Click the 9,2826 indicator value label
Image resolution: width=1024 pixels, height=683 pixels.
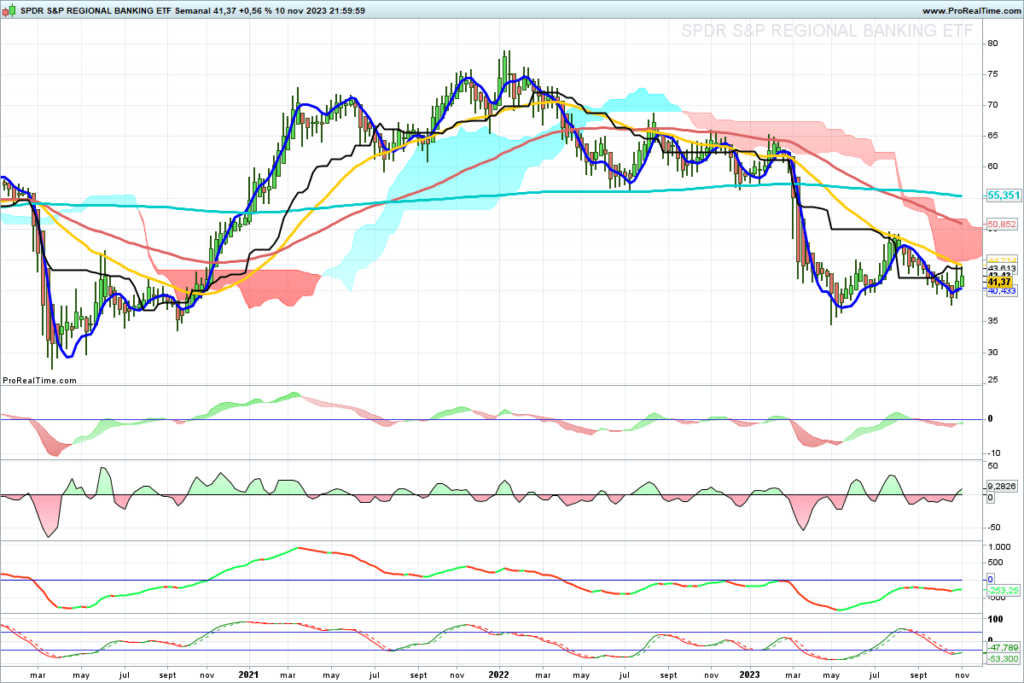tap(1002, 486)
